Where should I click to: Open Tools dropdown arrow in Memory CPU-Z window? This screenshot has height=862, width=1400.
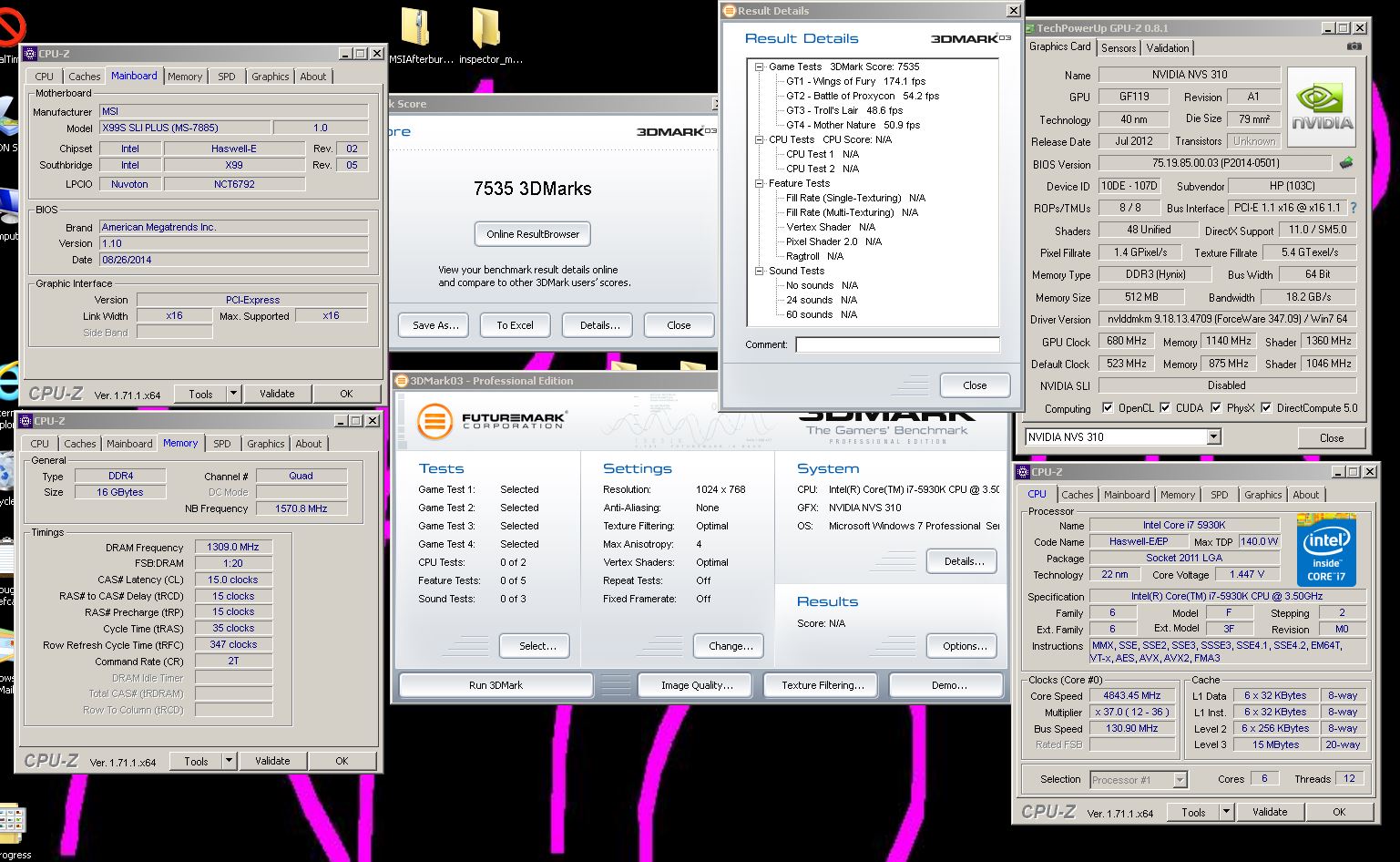(x=229, y=761)
